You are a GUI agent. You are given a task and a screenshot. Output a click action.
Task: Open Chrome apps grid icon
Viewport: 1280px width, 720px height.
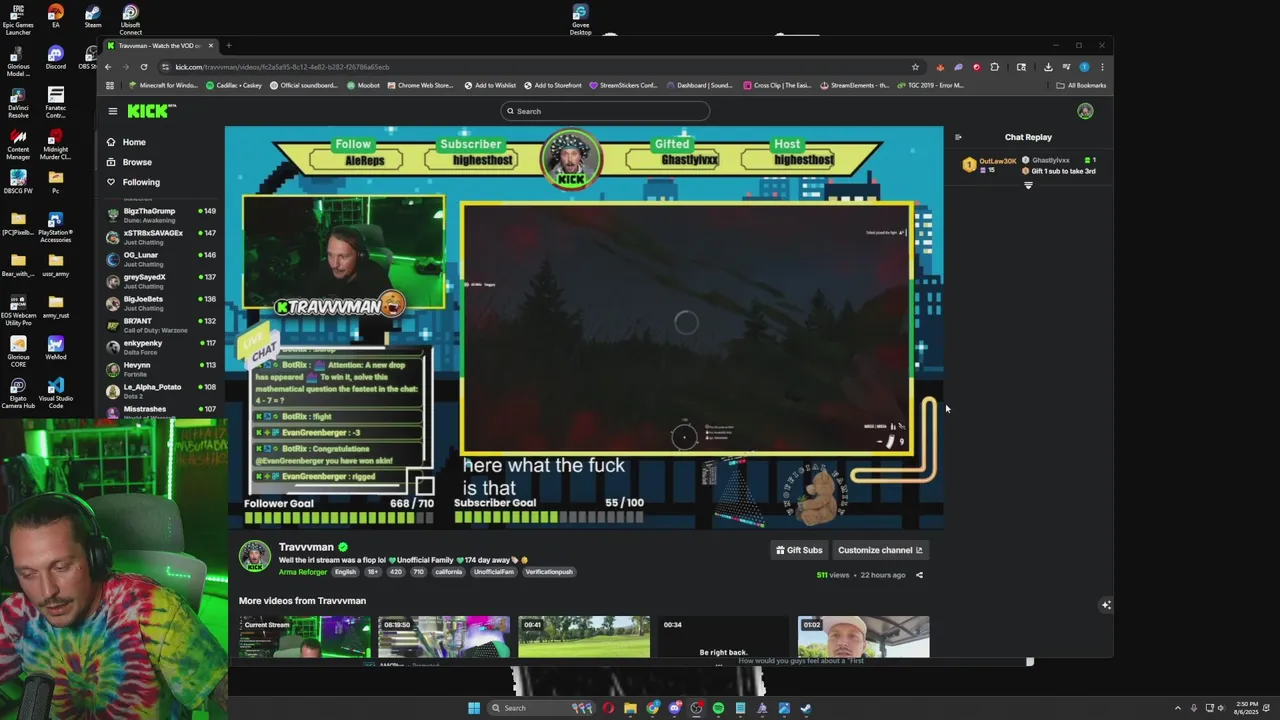pos(110,85)
